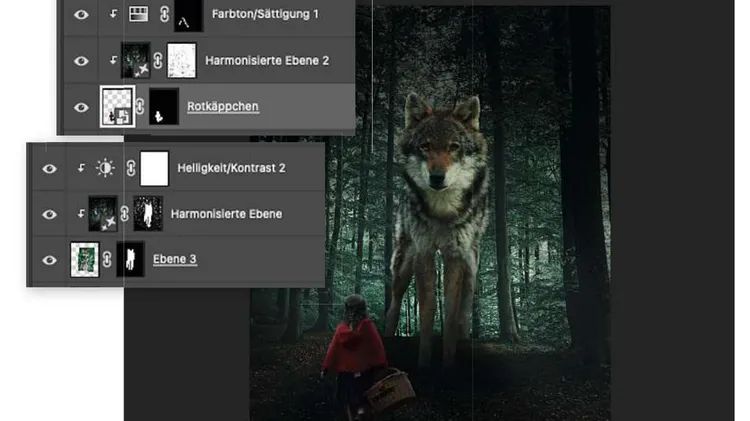
Task: Toggle Ebene 3 layer visibility
Action: pyautogui.click(x=49, y=259)
